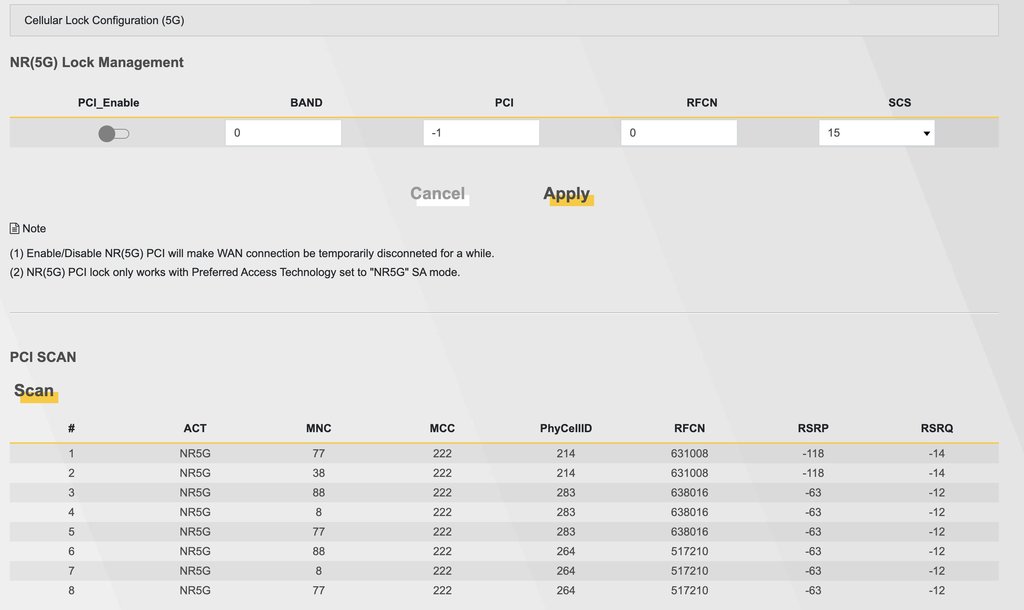Click the MNC column header

(319, 429)
